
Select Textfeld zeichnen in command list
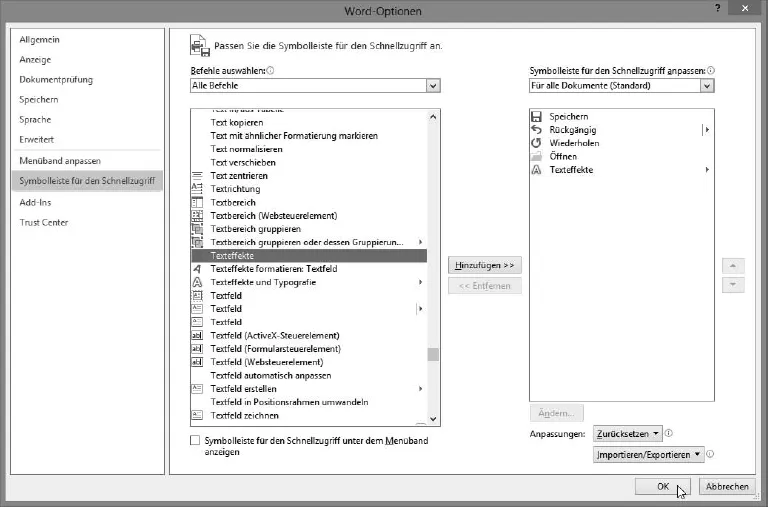click(245, 415)
